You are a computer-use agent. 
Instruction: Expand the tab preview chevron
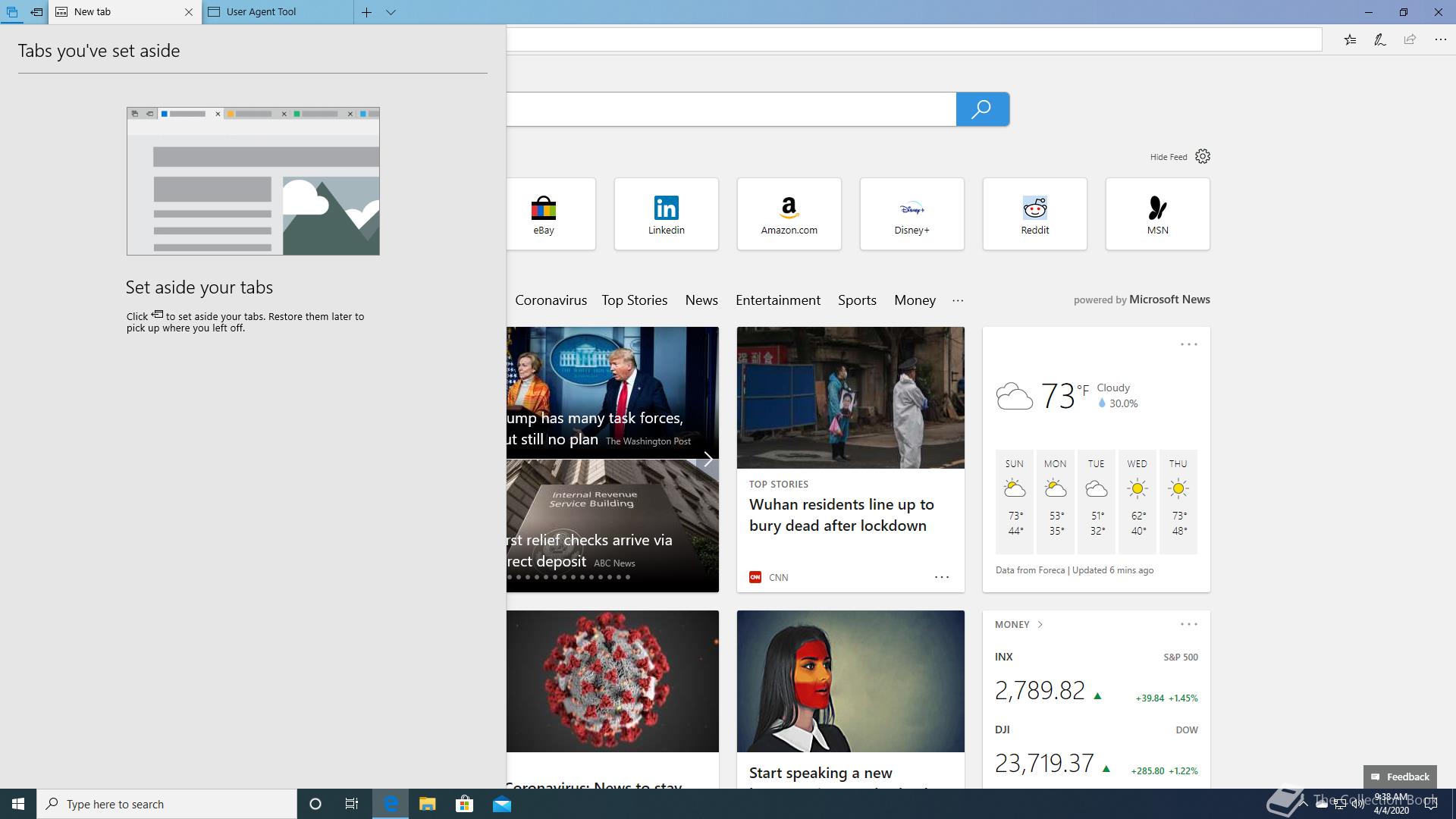point(391,12)
